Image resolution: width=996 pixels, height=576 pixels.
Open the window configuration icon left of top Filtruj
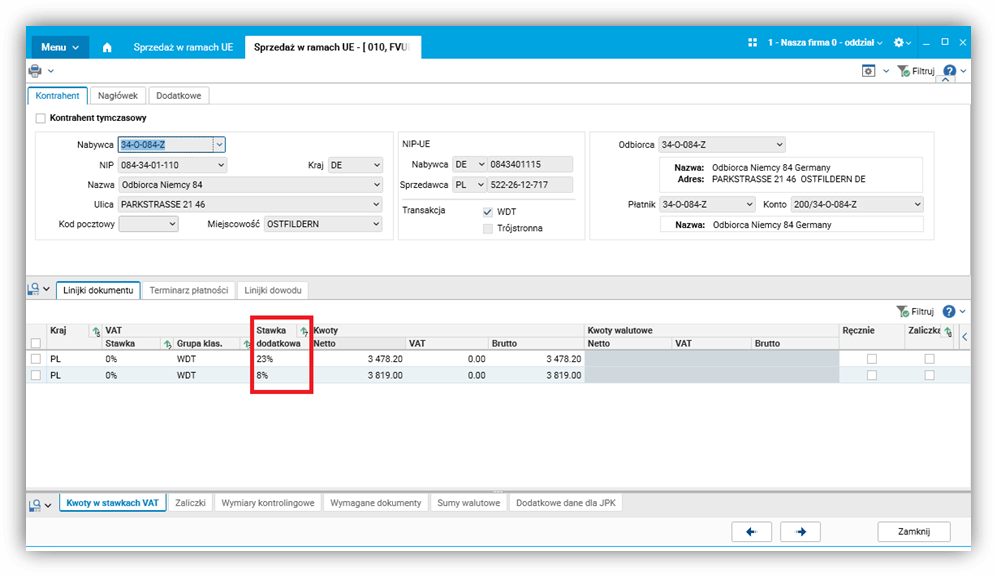[868, 71]
